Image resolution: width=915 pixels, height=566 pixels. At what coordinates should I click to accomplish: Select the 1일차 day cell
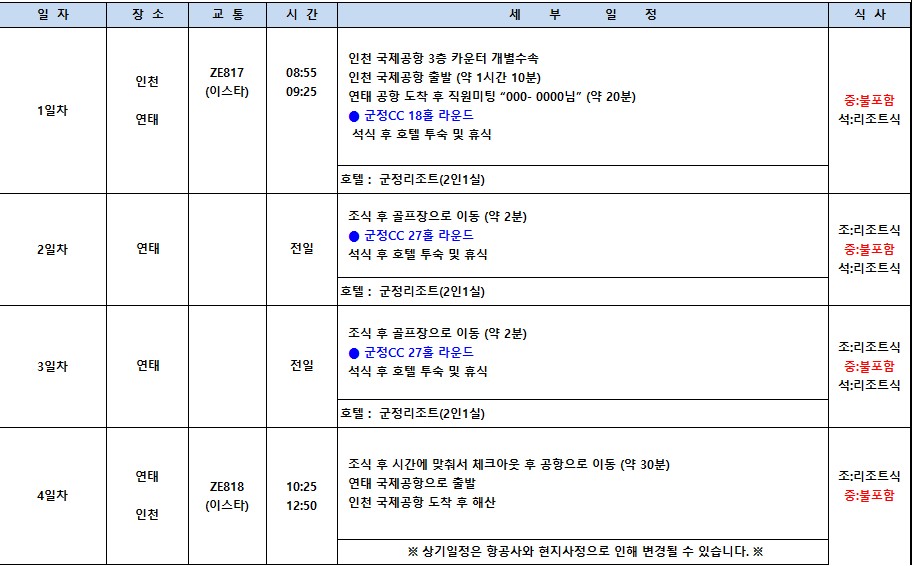click(53, 110)
